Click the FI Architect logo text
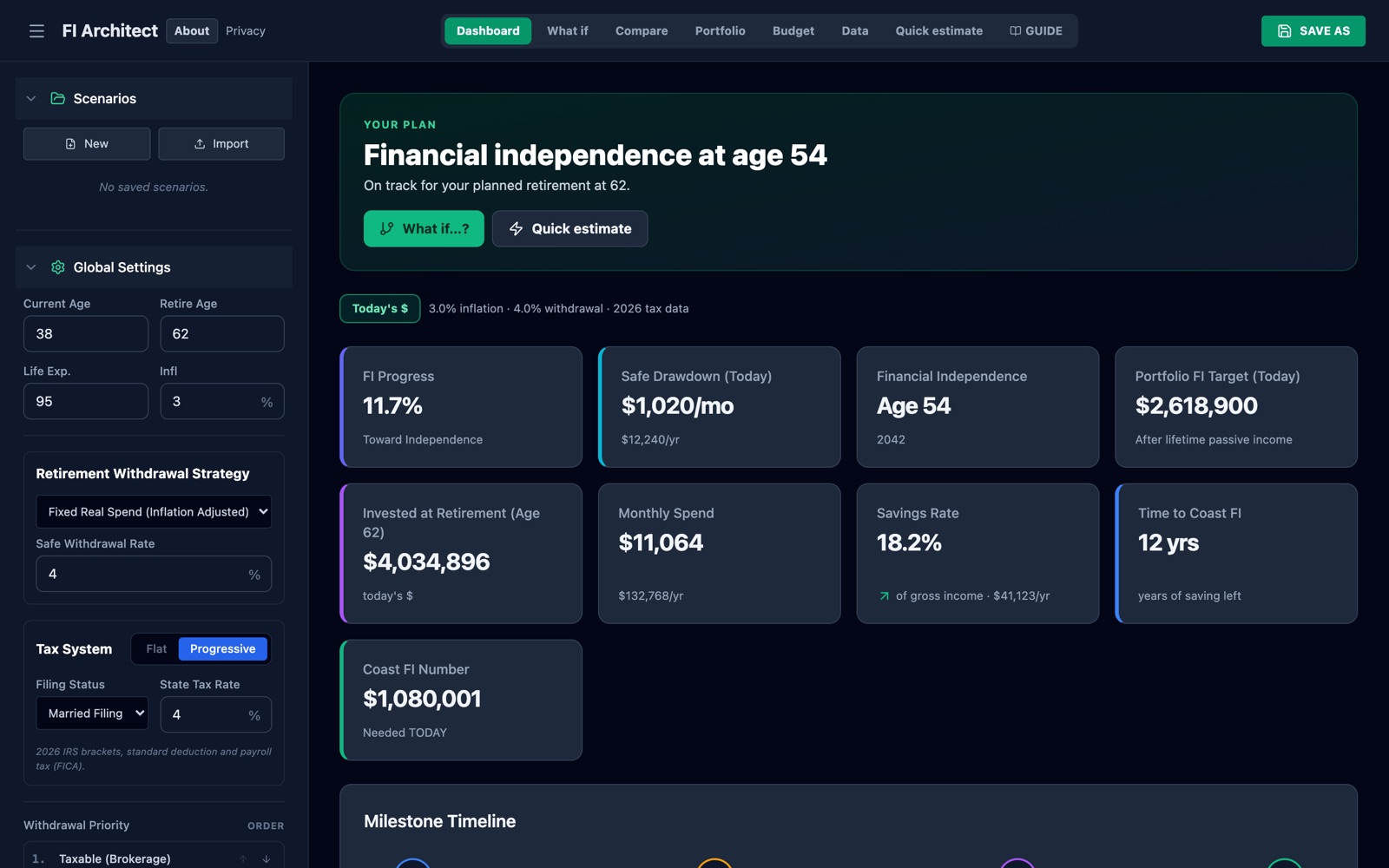Viewport: 1389px width, 868px height. tap(110, 31)
